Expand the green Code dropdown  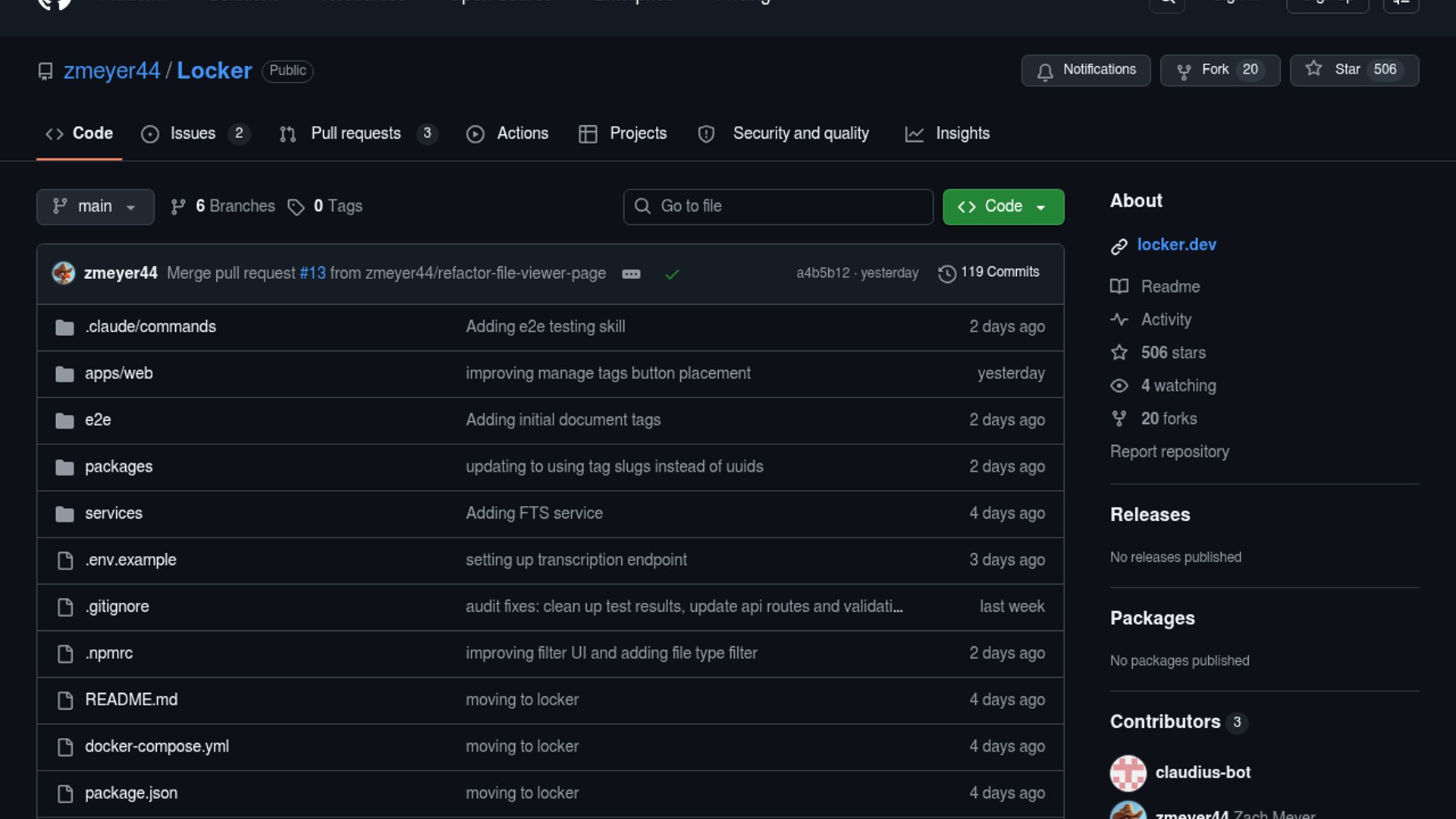[1003, 207]
